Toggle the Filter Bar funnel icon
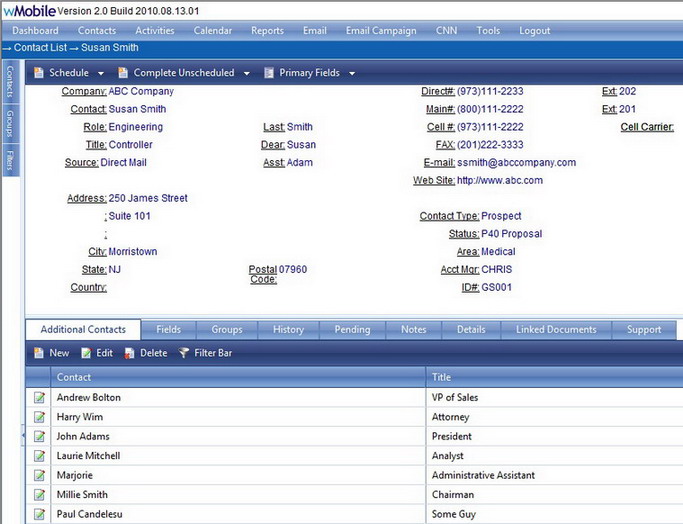Image resolution: width=683 pixels, height=524 pixels. pyautogui.click(x=184, y=353)
